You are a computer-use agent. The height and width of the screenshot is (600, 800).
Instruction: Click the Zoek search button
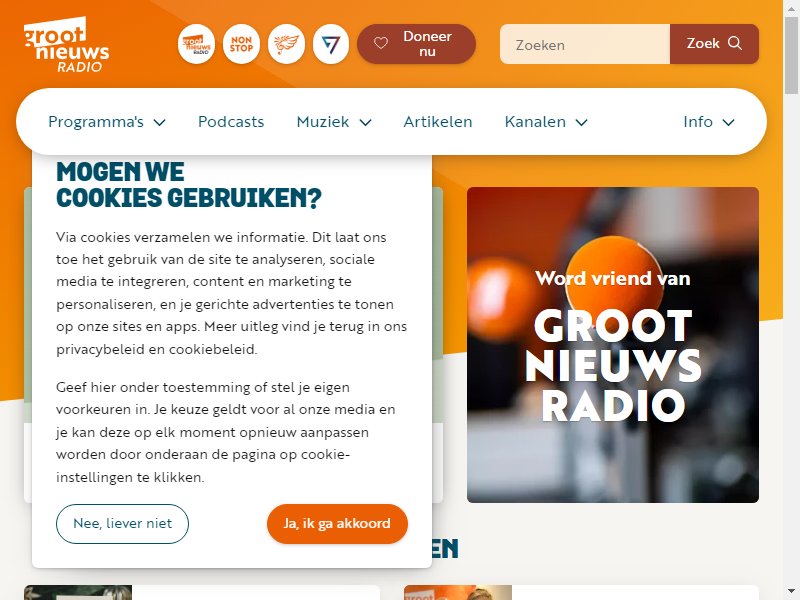click(x=714, y=44)
